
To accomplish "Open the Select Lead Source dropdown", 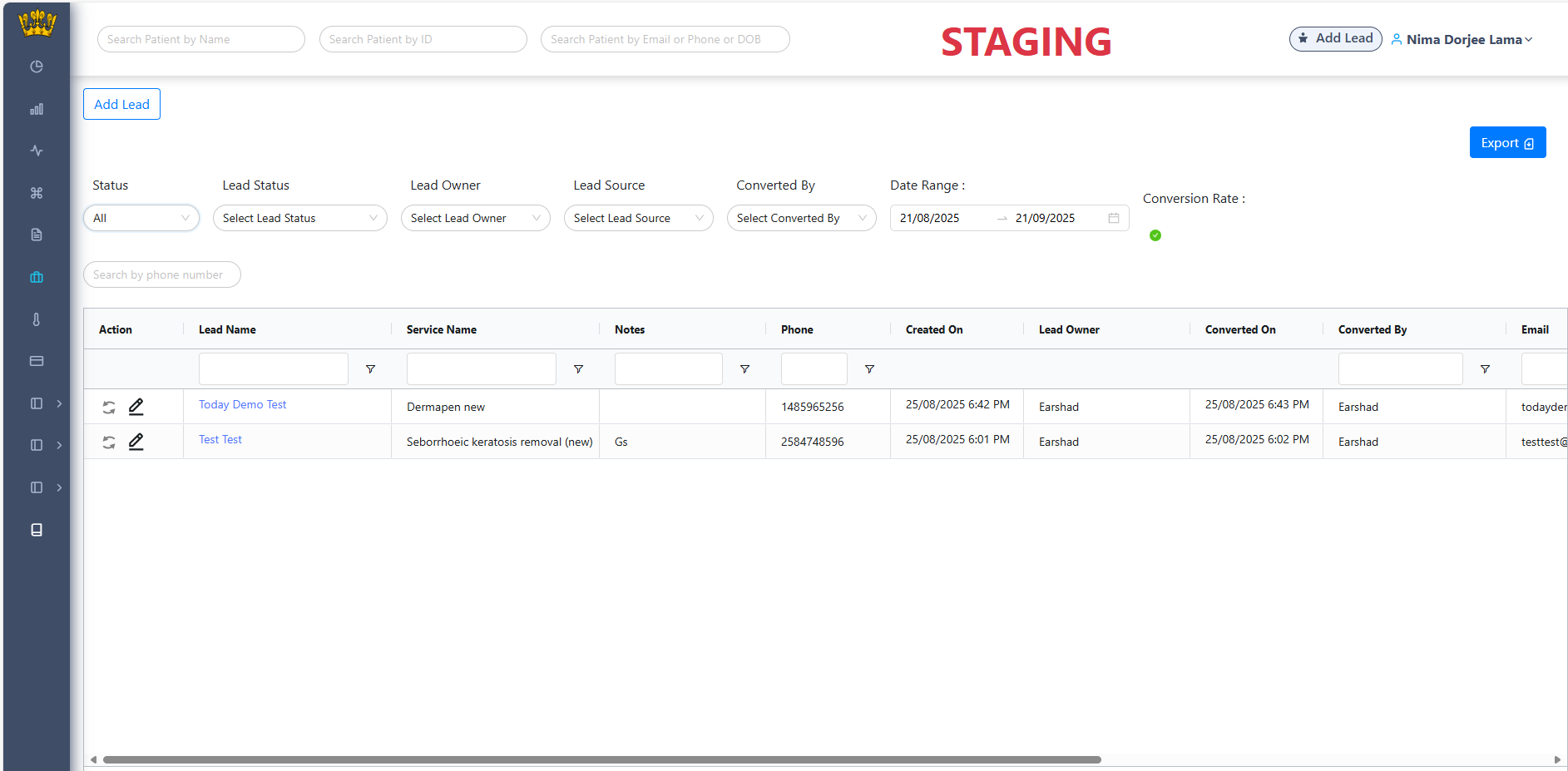I will (x=637, y=218).
